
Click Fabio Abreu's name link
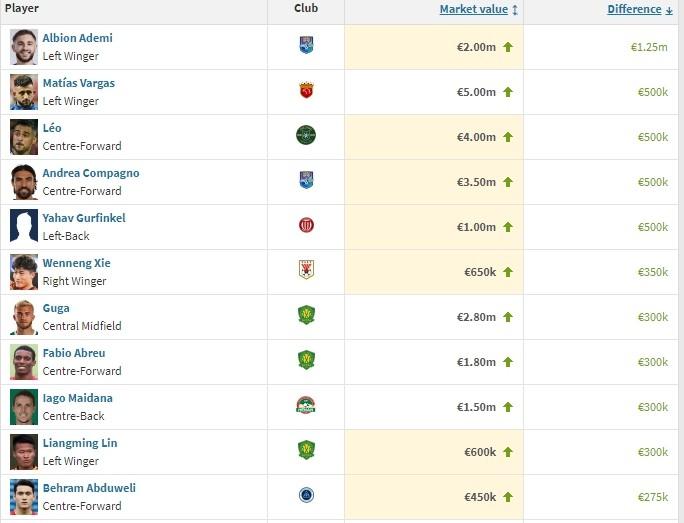click(73, 353)
